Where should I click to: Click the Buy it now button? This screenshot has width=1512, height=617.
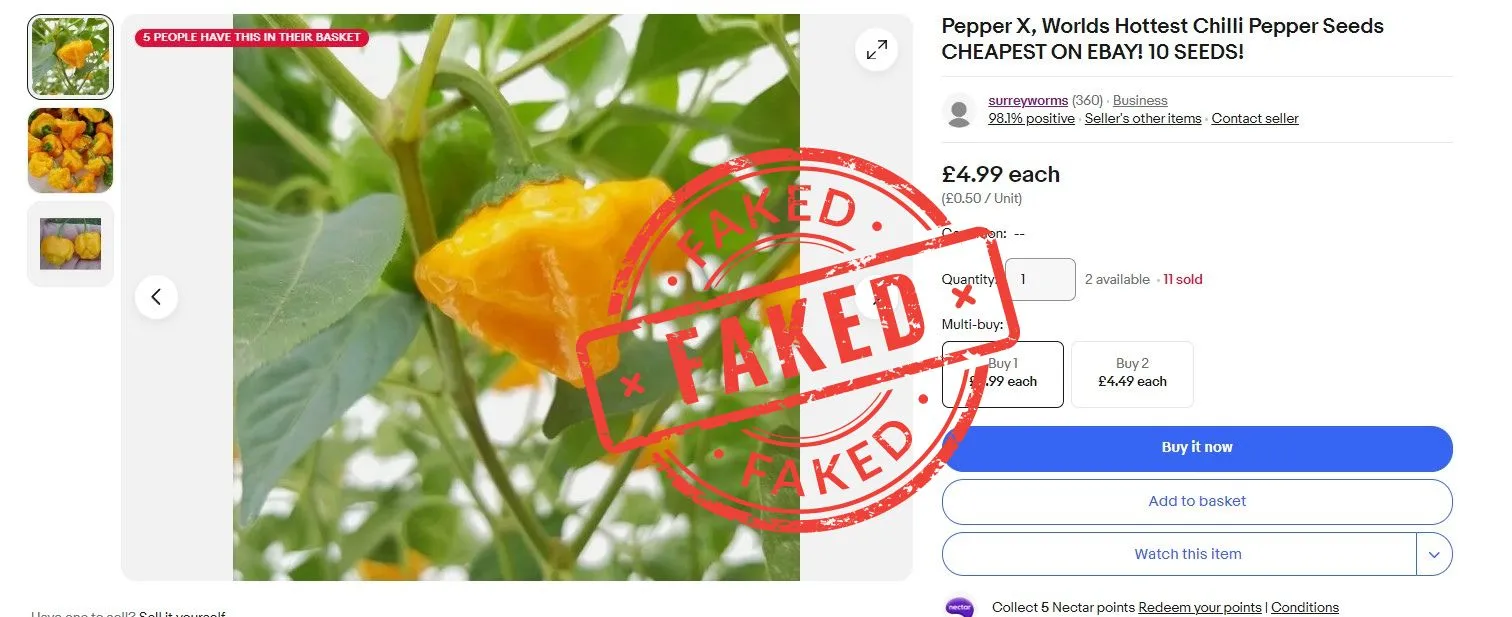(x=1196, y=448)
